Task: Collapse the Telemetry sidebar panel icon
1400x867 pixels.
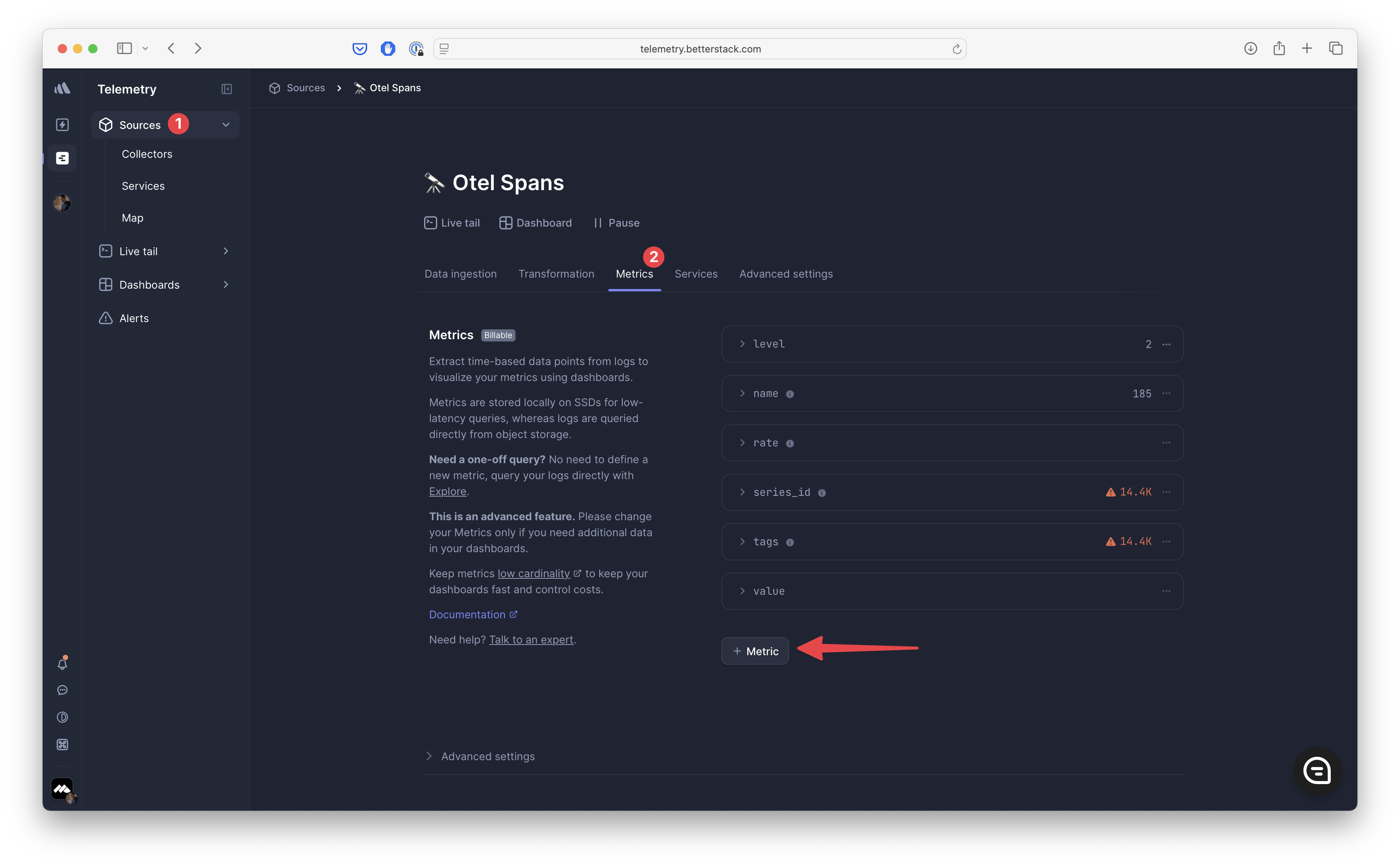Action: pyautogui.click(x=226, y=89)
